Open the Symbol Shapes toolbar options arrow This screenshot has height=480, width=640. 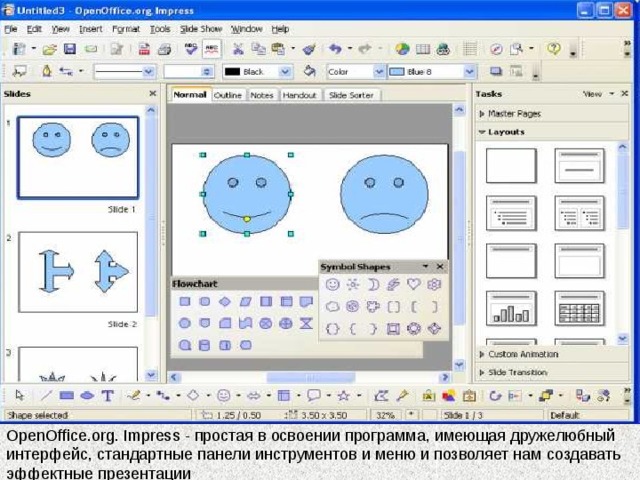click(x=425, y=267)
